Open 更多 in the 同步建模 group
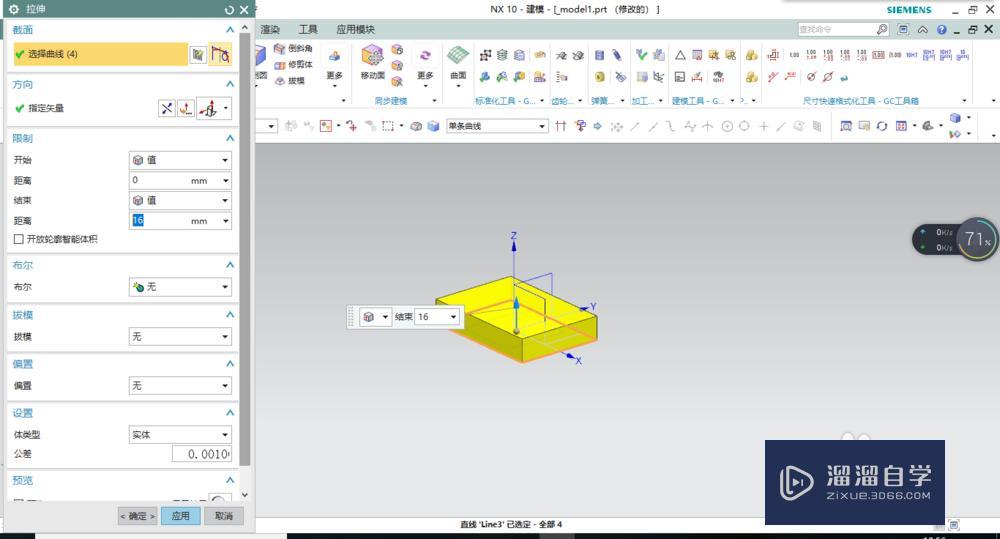 pos(425,66)
